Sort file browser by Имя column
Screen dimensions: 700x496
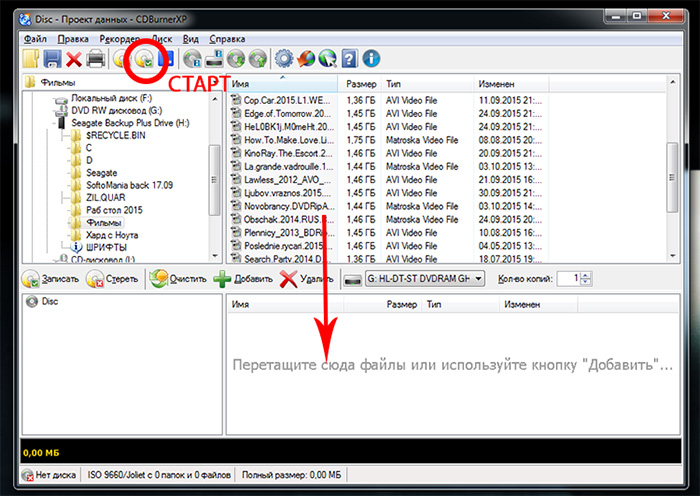(283, 84)
